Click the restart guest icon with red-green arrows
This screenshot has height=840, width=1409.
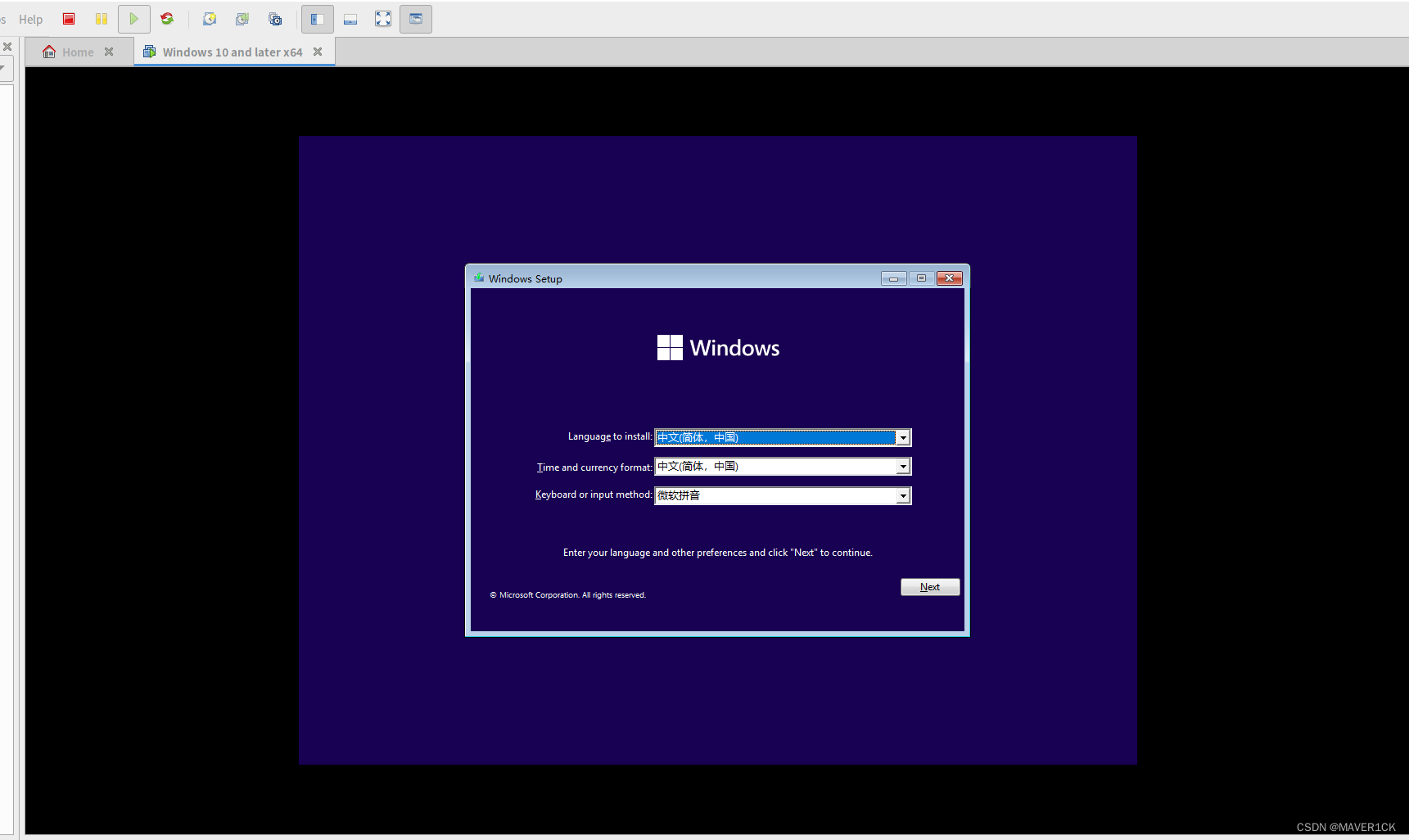[167, 19]
